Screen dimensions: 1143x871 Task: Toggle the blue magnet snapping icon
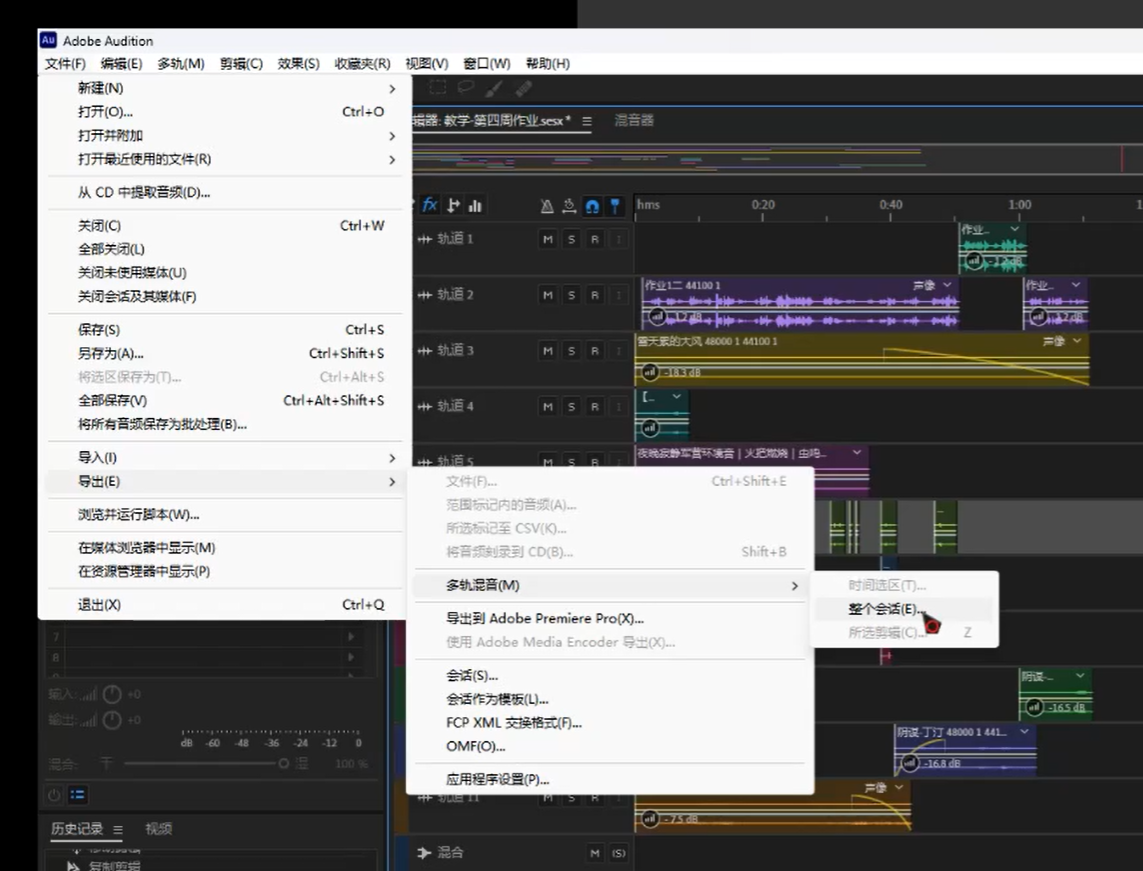click(x=592, y=206)
